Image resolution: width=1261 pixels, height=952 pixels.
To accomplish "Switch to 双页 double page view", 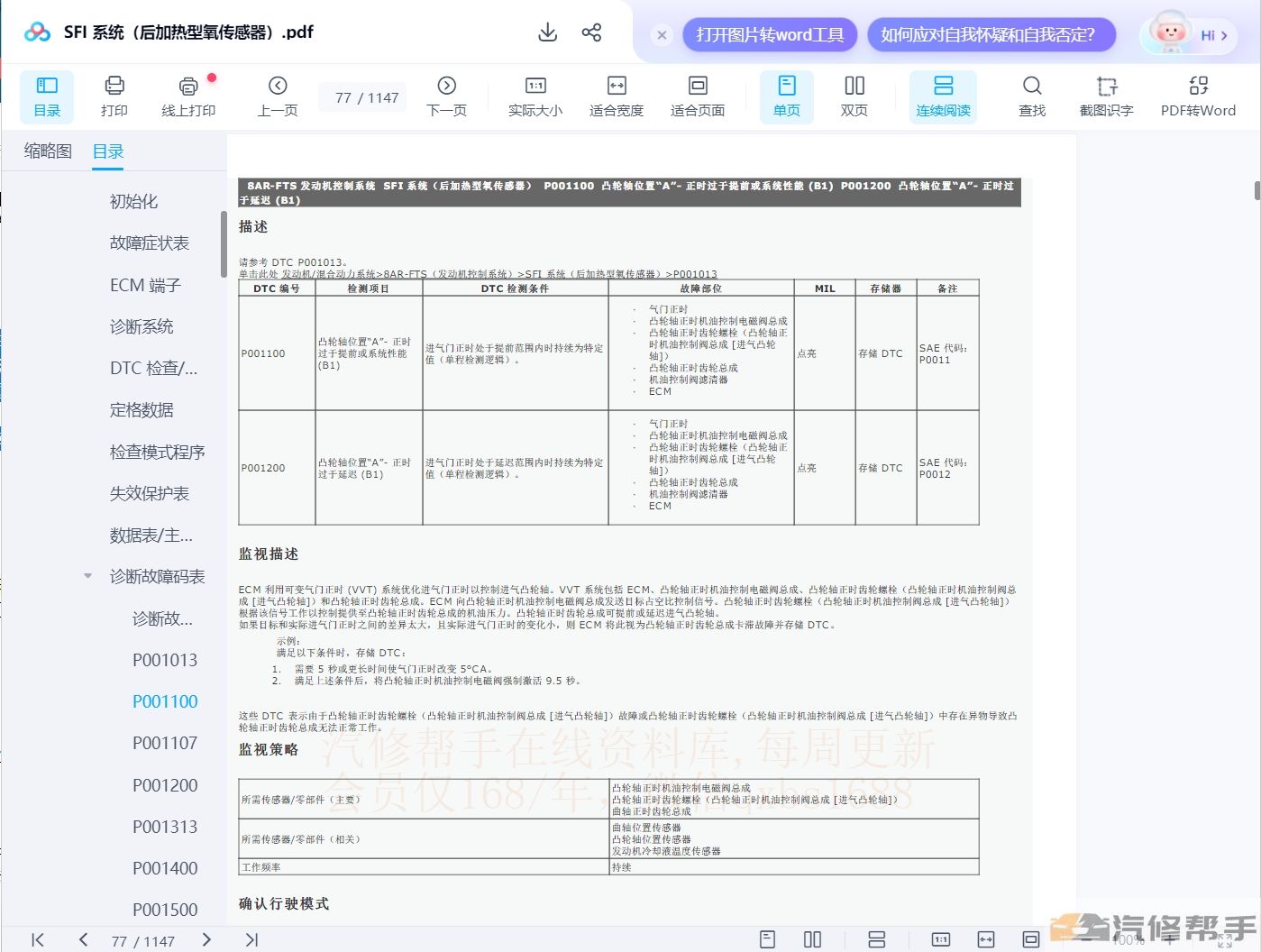I will [854, 96].
